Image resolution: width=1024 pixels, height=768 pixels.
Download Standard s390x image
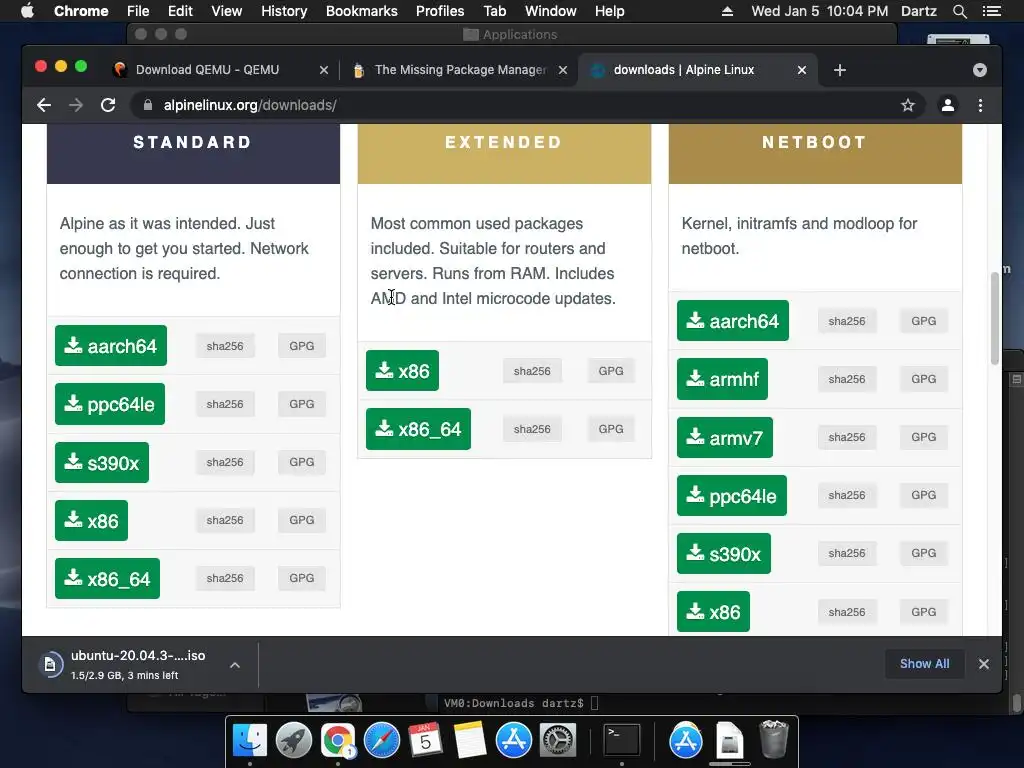pyautogui.click(x=102, y=462)
